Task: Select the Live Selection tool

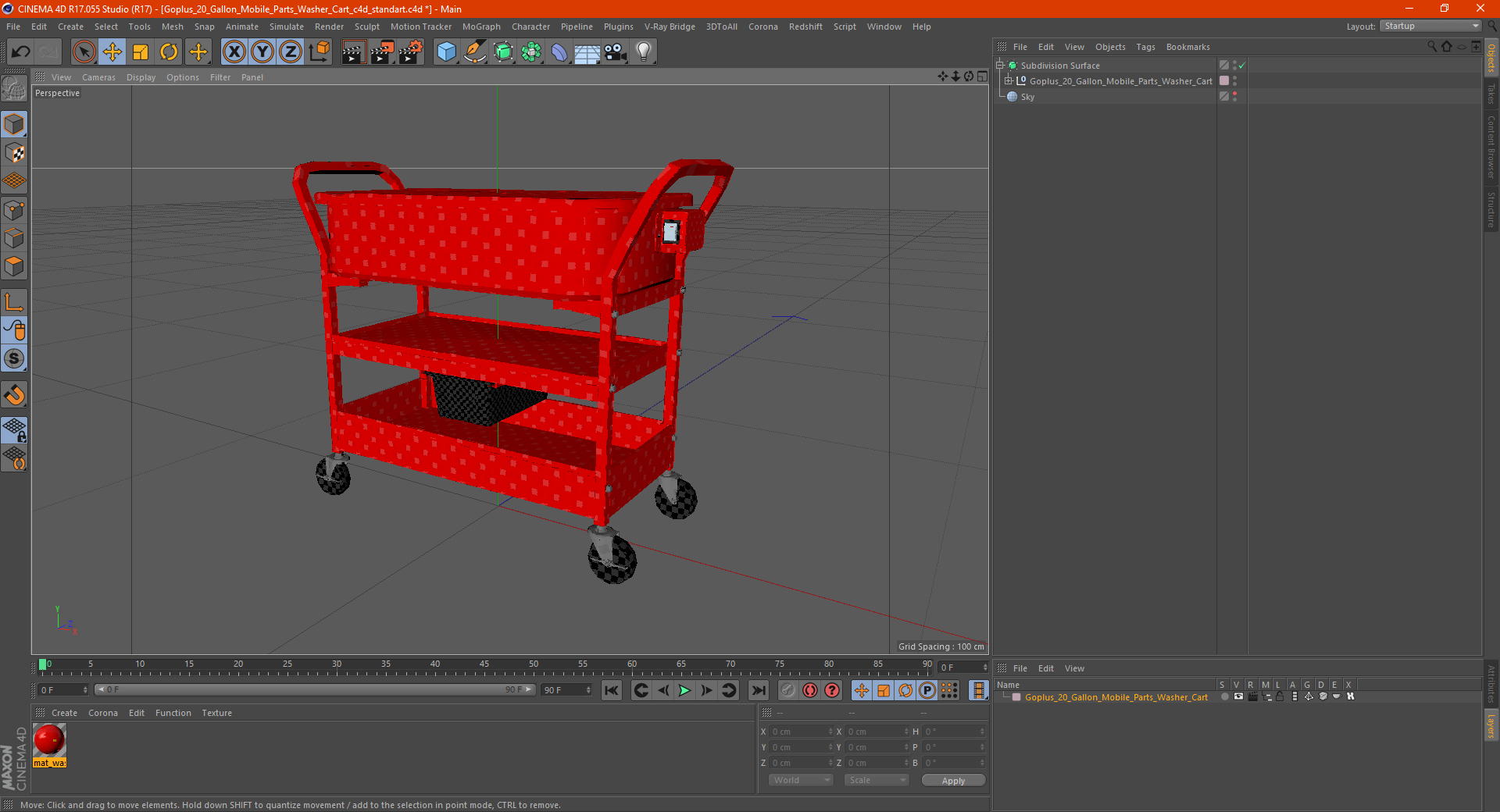Action: 84,52
